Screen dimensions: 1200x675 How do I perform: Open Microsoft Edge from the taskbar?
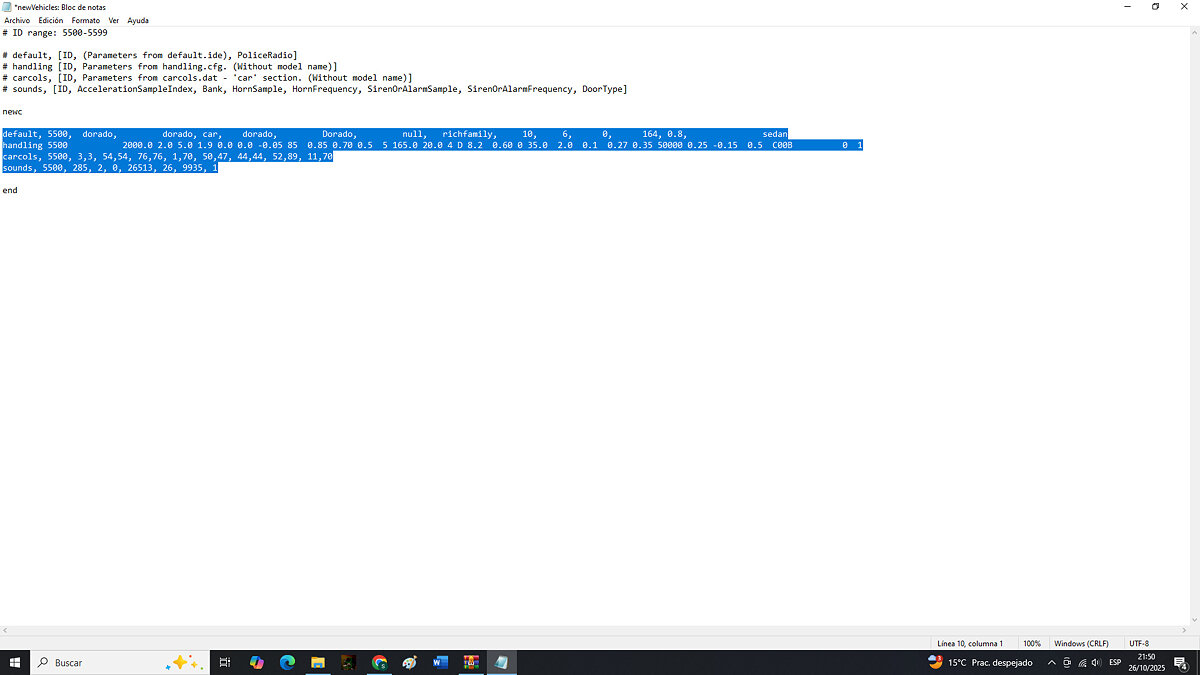tap(287, 662)
